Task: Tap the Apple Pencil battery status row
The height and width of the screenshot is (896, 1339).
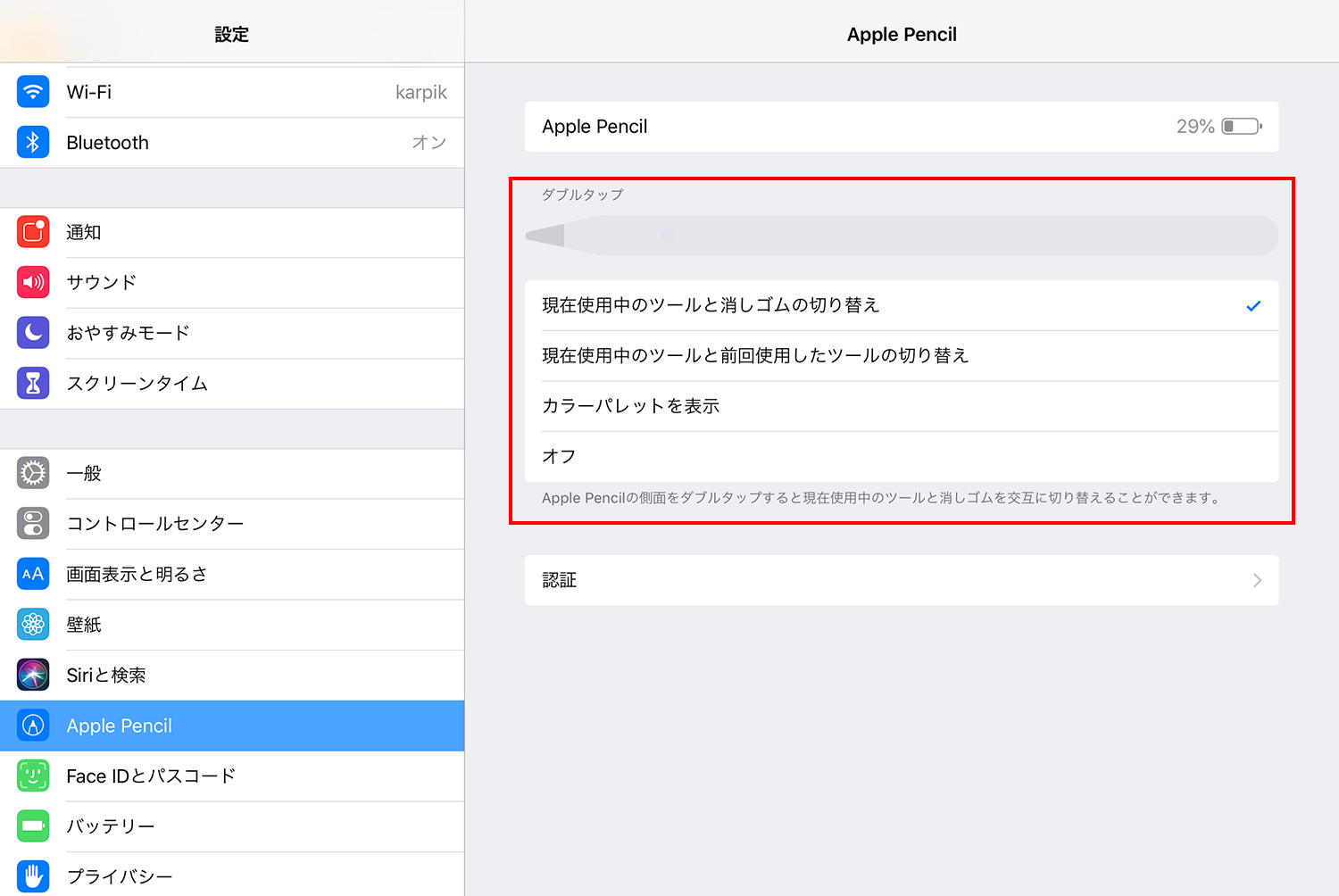Action: coord(902,127)
